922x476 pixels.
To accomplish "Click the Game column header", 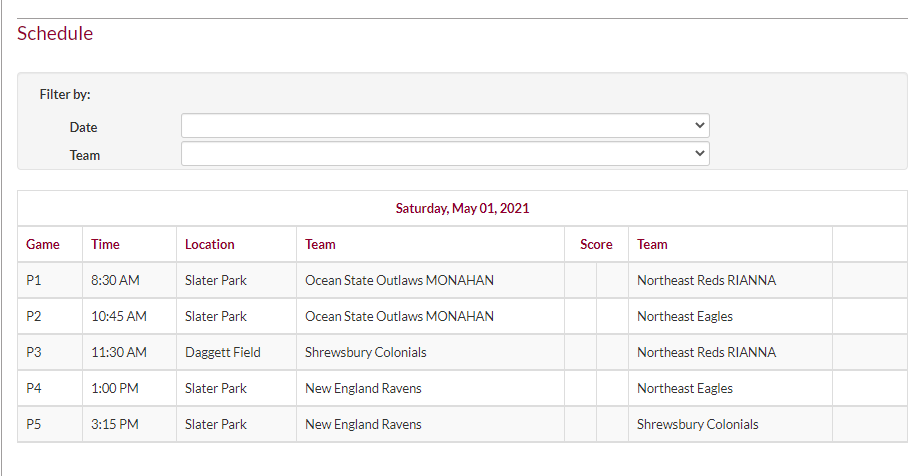I will coord(43,244).
